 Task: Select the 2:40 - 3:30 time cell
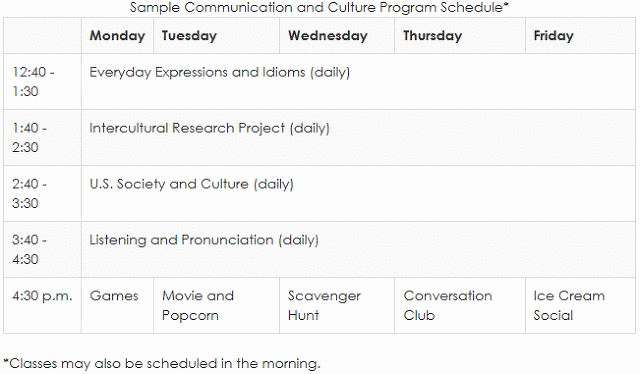point(42,194)
